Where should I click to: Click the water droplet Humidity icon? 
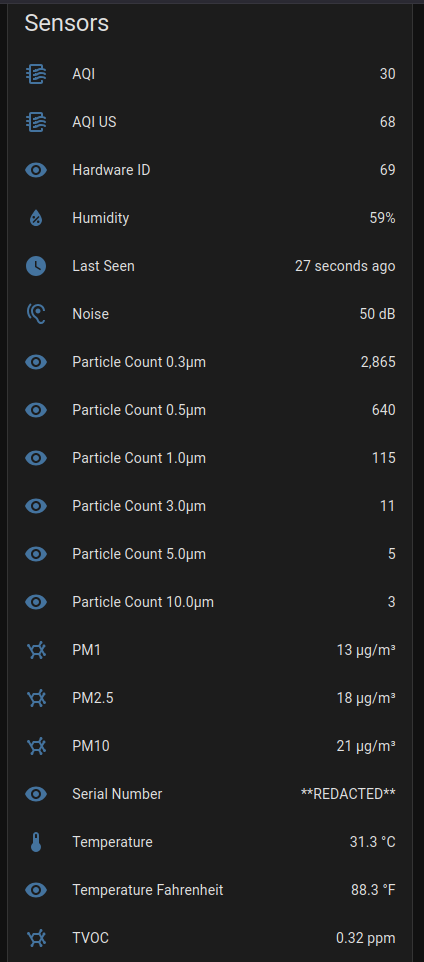point(36,218)
